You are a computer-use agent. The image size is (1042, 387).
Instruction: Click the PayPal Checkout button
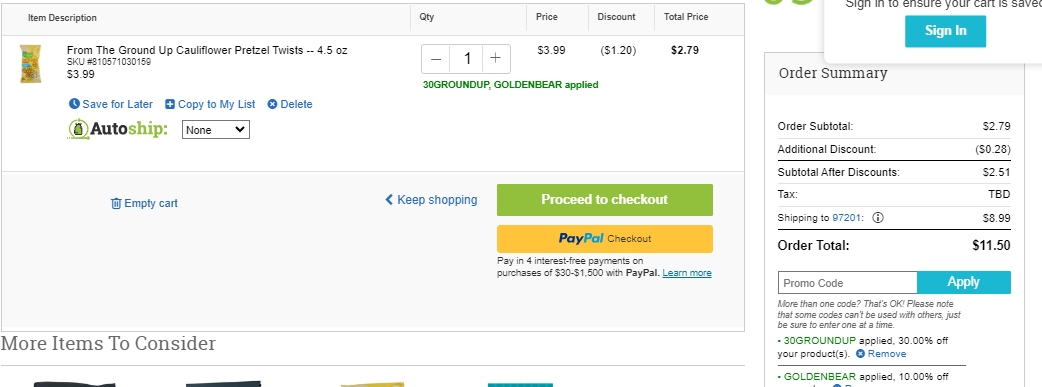[x=605, y=239]
